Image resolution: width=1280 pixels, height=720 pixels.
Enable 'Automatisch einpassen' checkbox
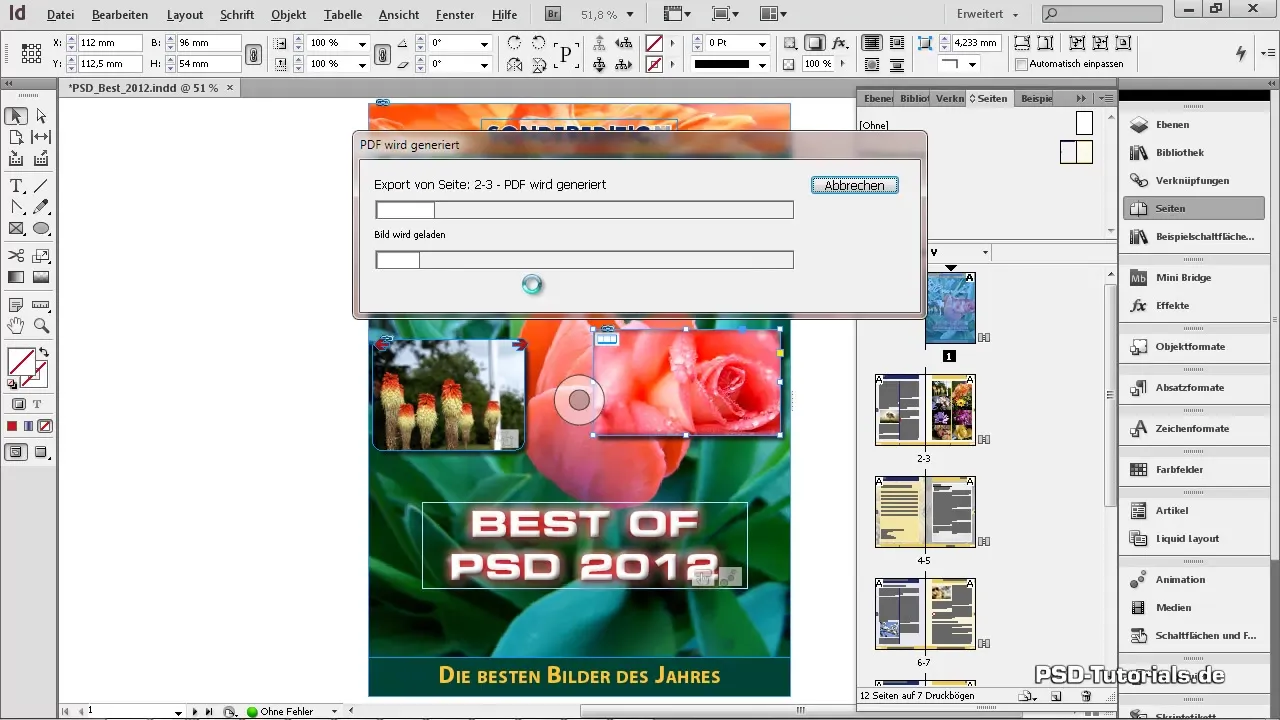pos(1021,64)
